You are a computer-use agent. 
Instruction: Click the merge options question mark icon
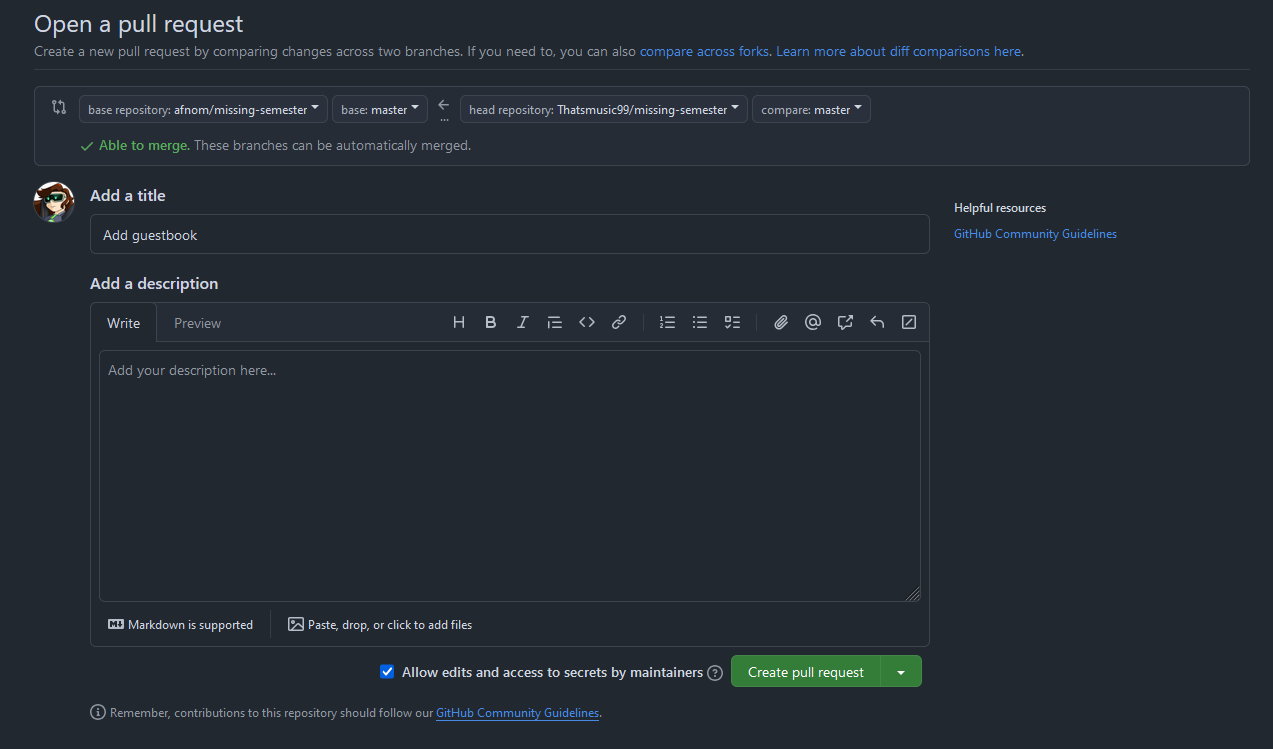coord(714,672)
